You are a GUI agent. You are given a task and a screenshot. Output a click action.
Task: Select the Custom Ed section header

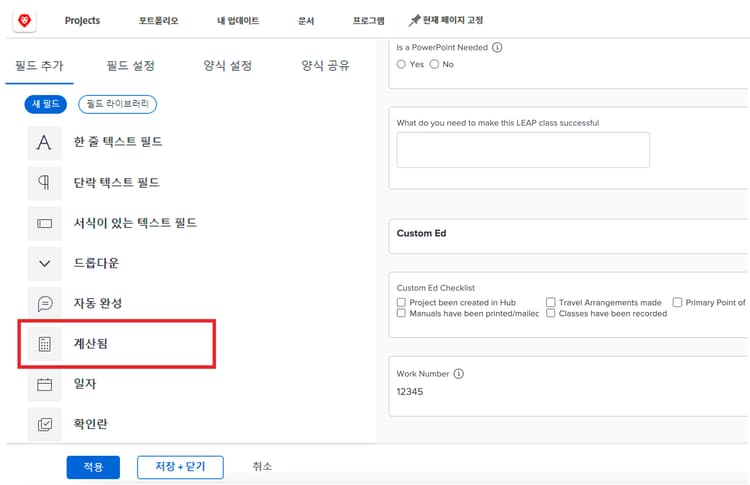pyautogui.click(x=421, y=233)
